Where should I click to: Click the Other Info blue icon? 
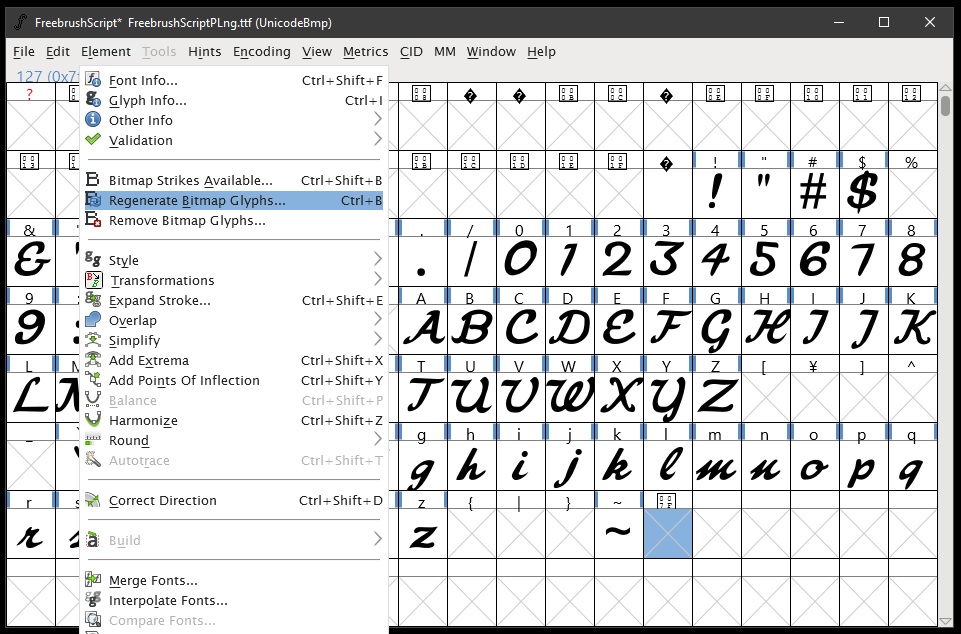[93, 120]
